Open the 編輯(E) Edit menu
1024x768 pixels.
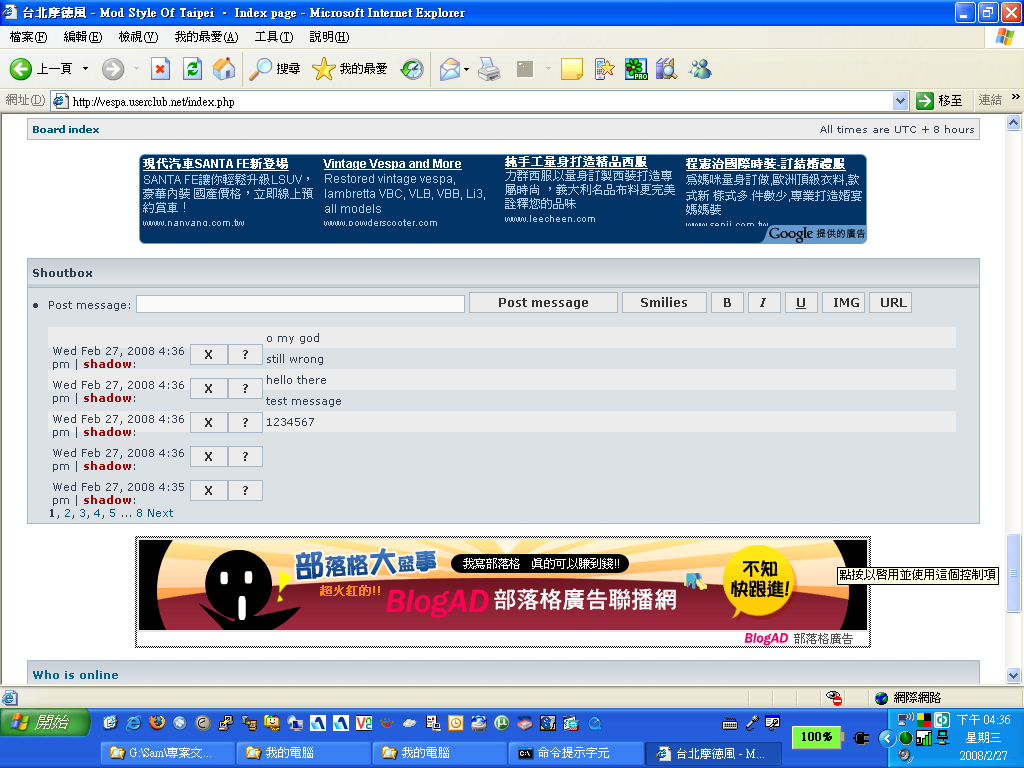tap(83, 37)
